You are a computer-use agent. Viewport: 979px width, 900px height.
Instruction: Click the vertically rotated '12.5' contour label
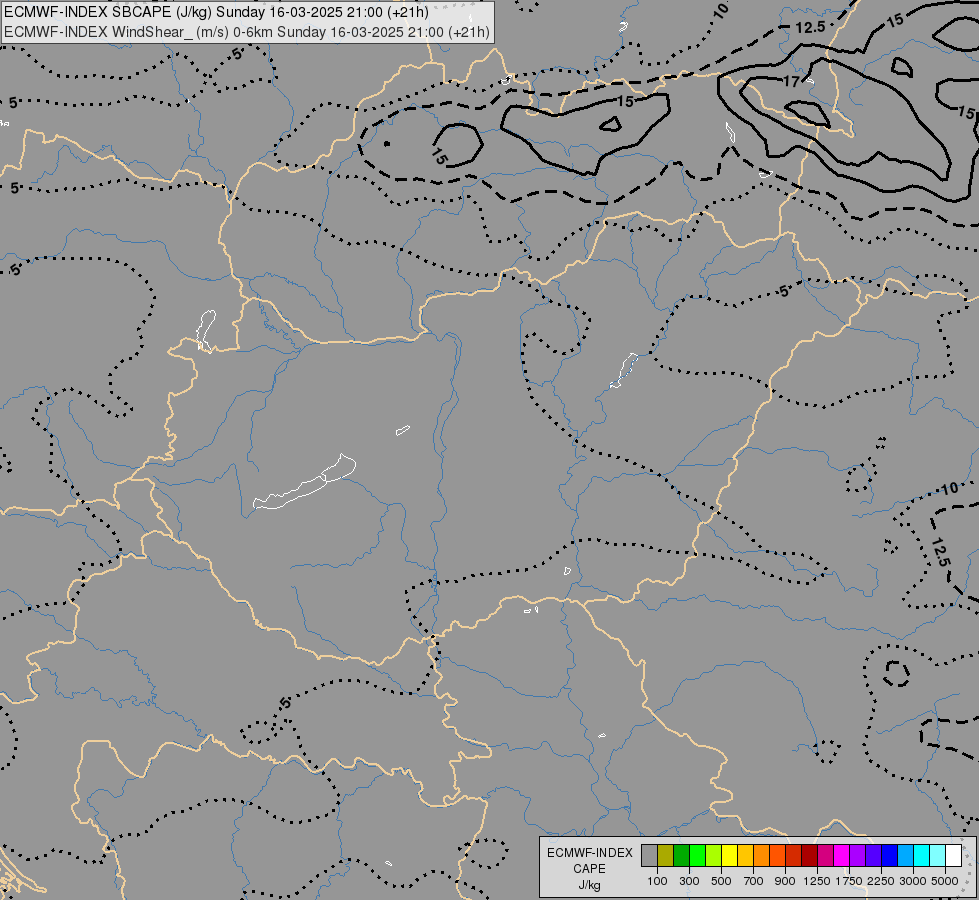click(x=940, y=552)
